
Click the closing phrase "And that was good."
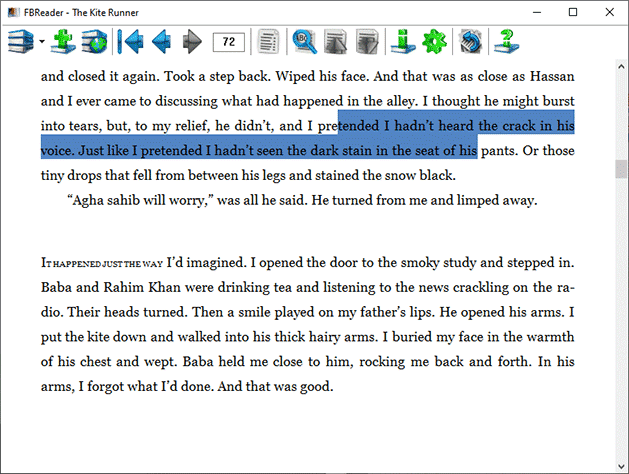(x=276, y=386)
